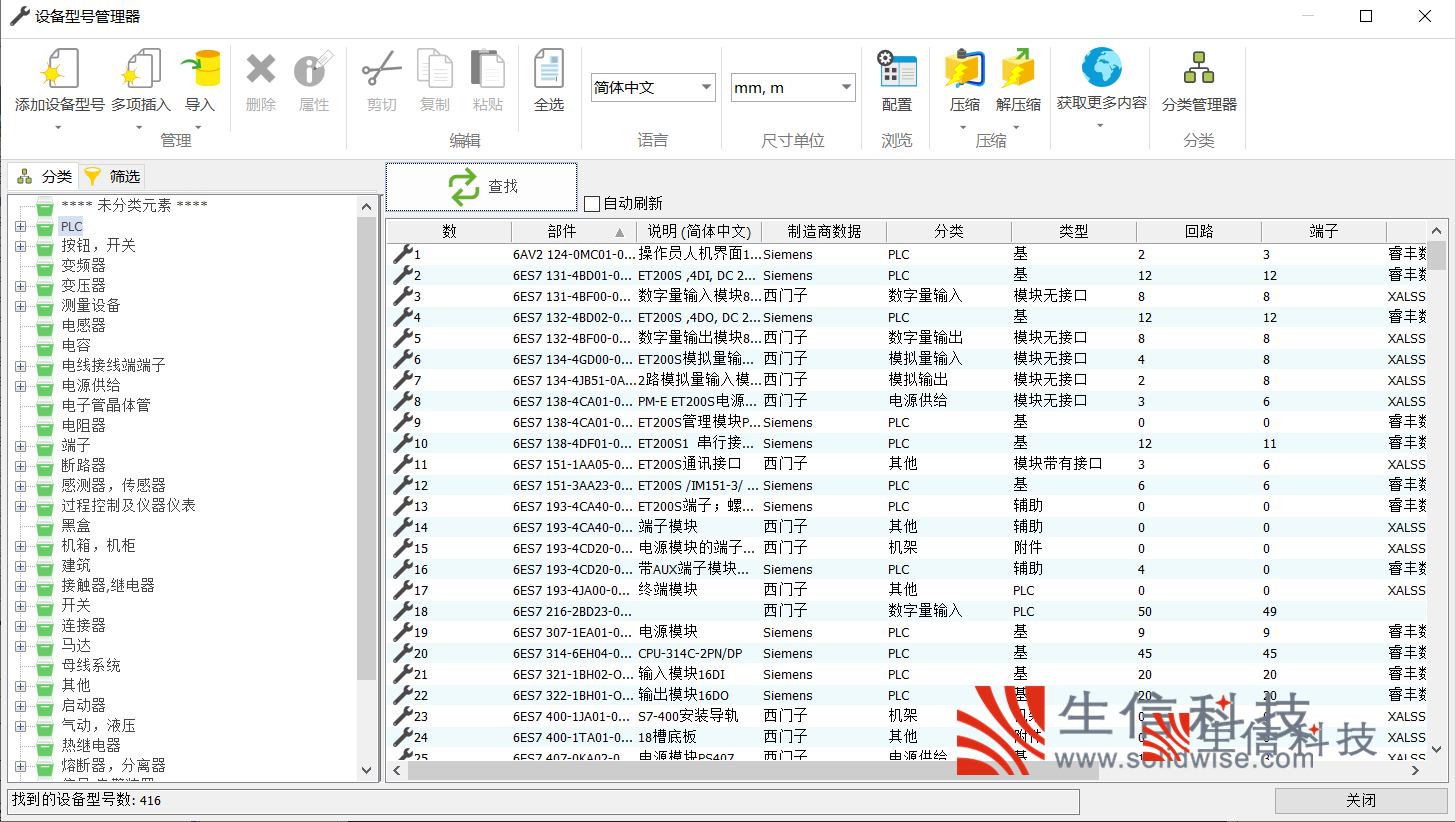Image resolution: width=1455 pixels, height=822 pixels.
Task: Click the 找到的设备型号数 status text
Action: pos(85,801)
